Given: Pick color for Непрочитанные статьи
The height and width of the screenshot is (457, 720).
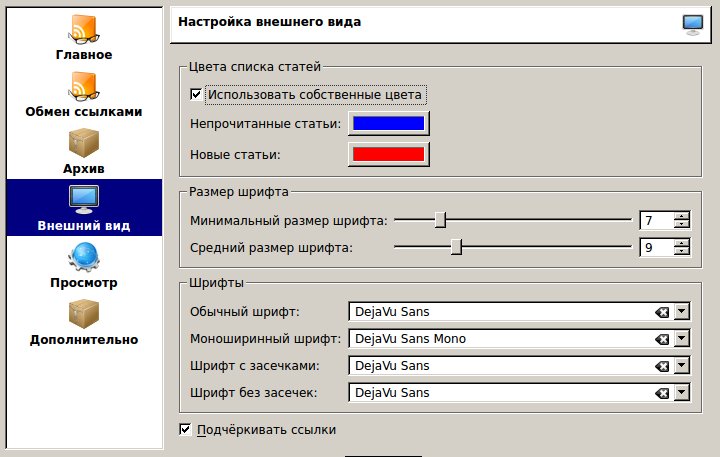Looking at the screenshot, I should point(388,124).
